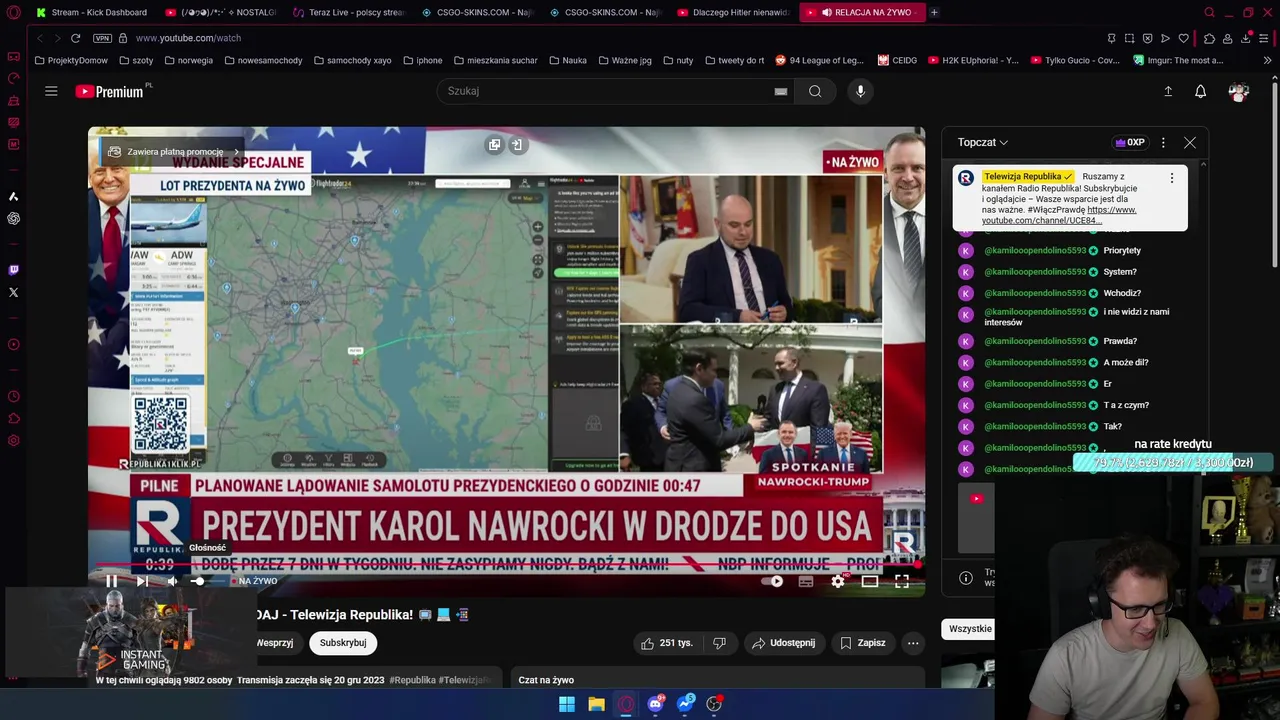Open the more actions three-dot button
This screenshot has height=720, width=1280.
(x=913, y=643)
